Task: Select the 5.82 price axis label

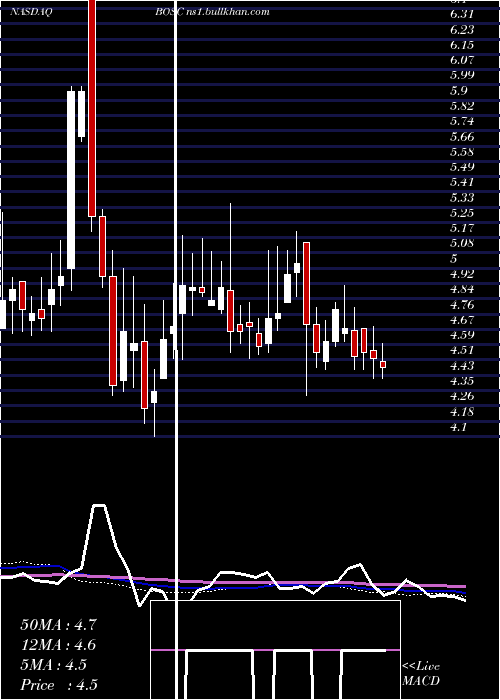Action: point(462,106)
